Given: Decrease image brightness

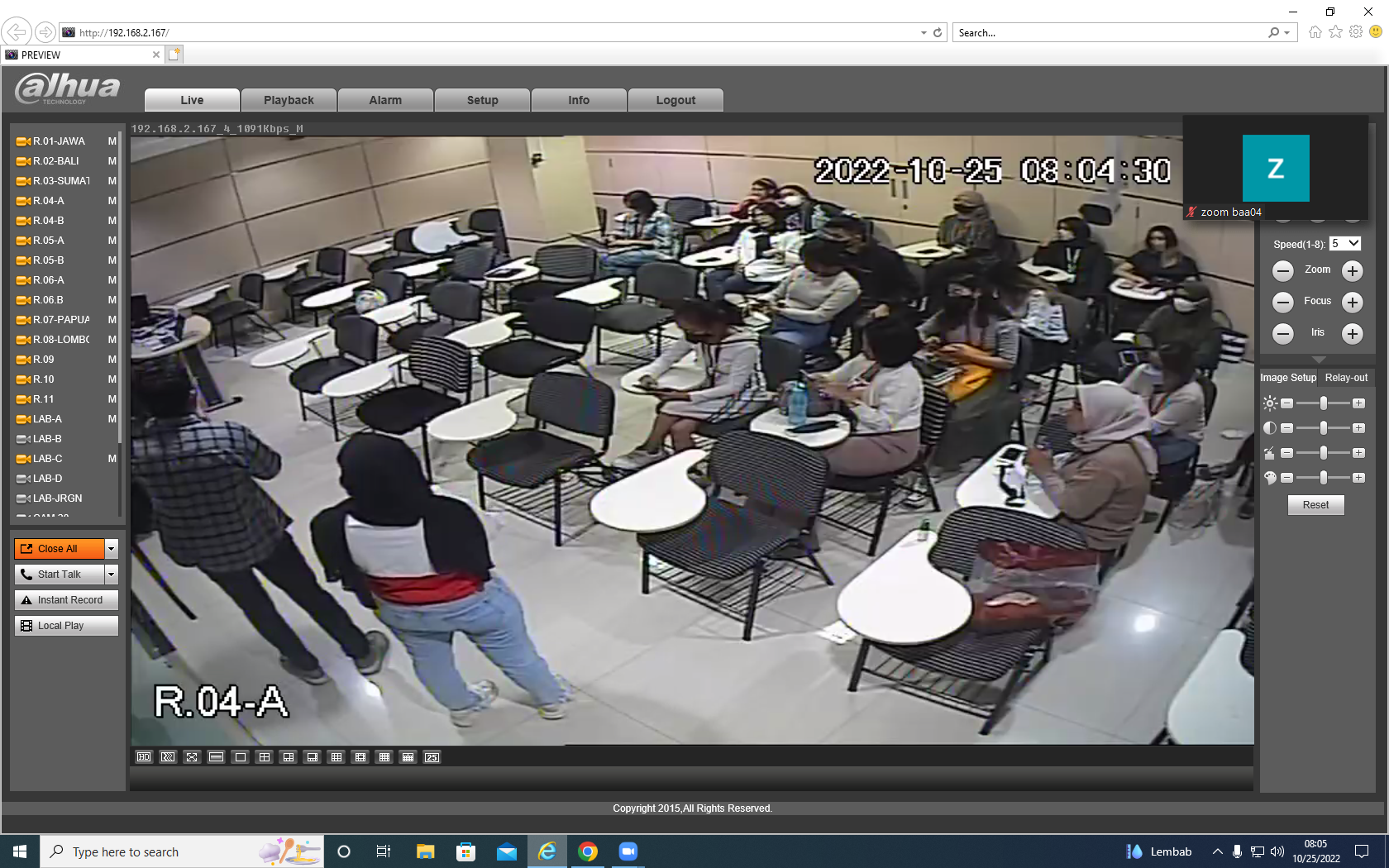Looking at the screenshot, I should click(1286, 403).
